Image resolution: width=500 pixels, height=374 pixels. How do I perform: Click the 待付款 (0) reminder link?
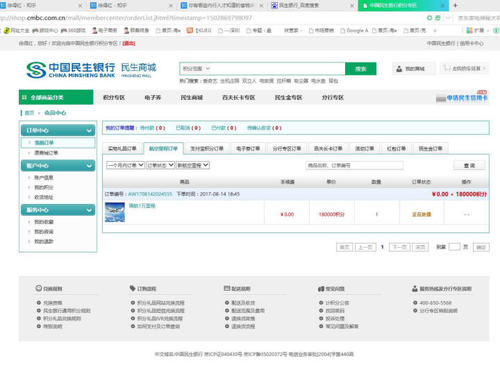pos(153,128)
